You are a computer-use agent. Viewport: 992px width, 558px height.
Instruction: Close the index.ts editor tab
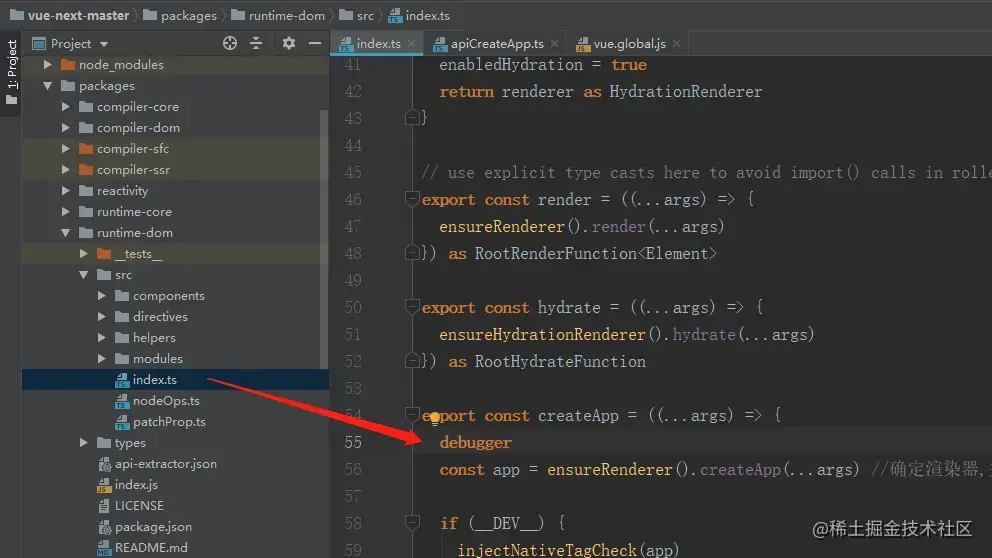411,44
